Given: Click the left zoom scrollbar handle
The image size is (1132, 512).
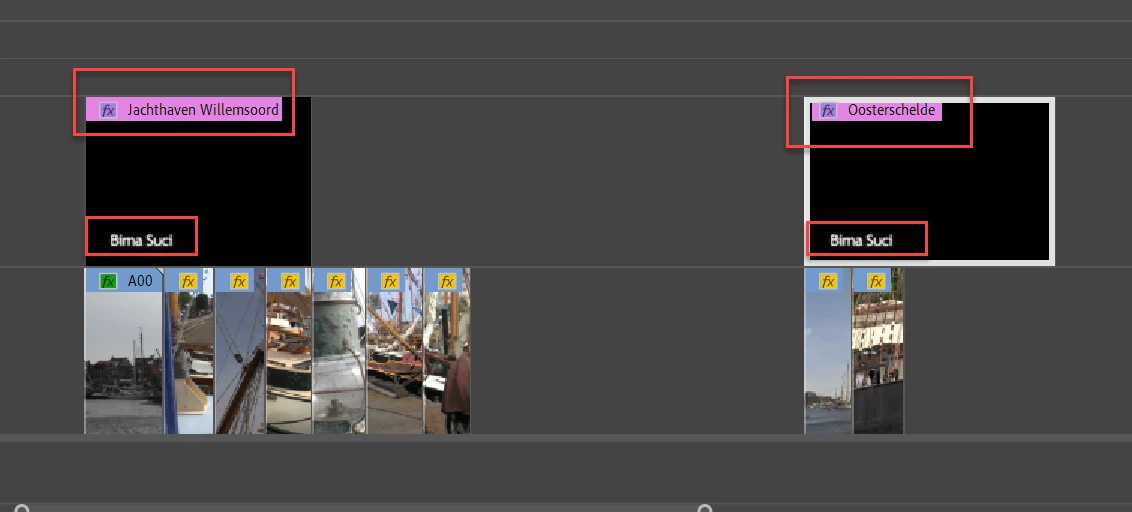Looking at the screenshot, I should point(22,508).
